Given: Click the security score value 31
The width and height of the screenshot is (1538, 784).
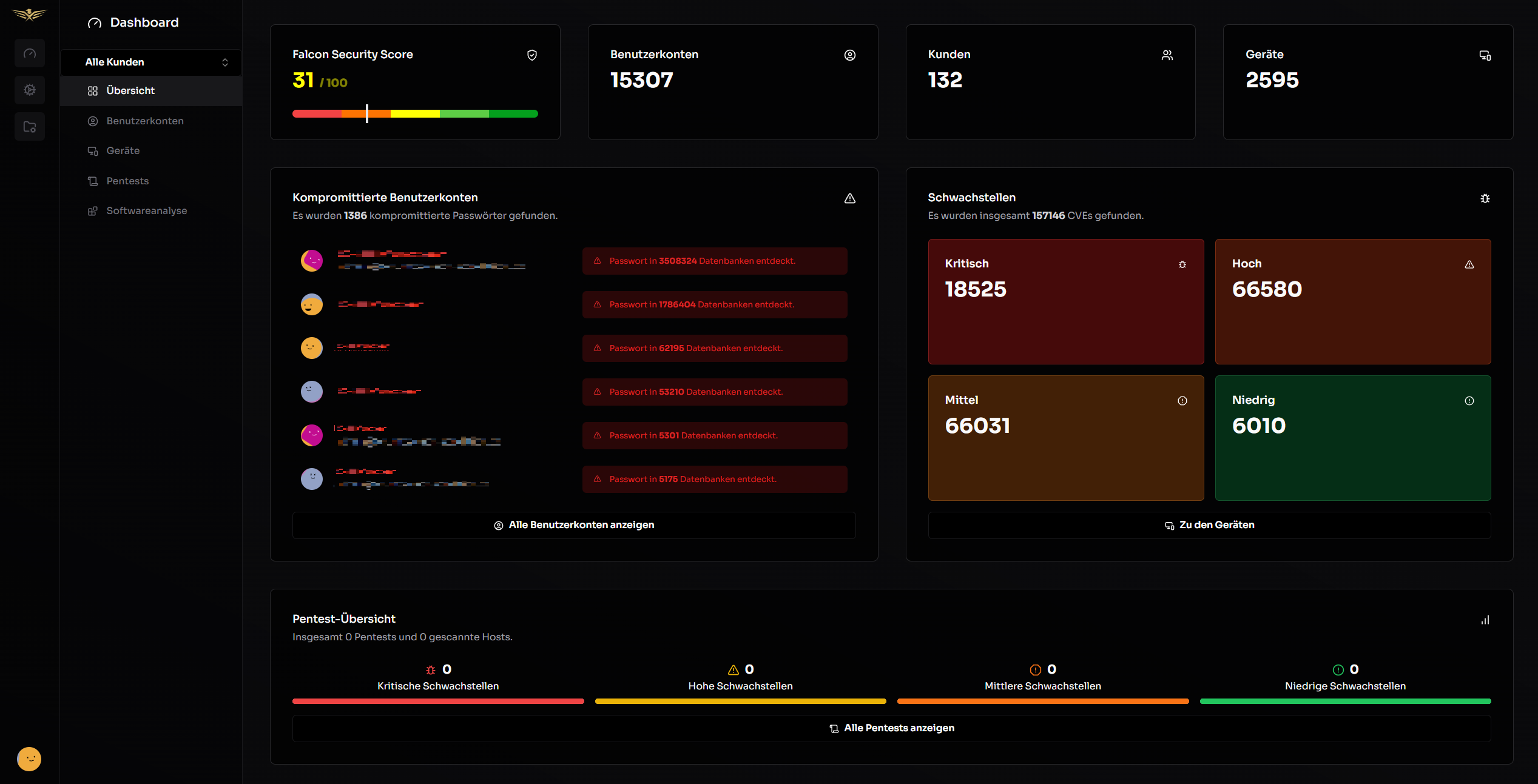Looking at the screenshot, I should 303,80.
